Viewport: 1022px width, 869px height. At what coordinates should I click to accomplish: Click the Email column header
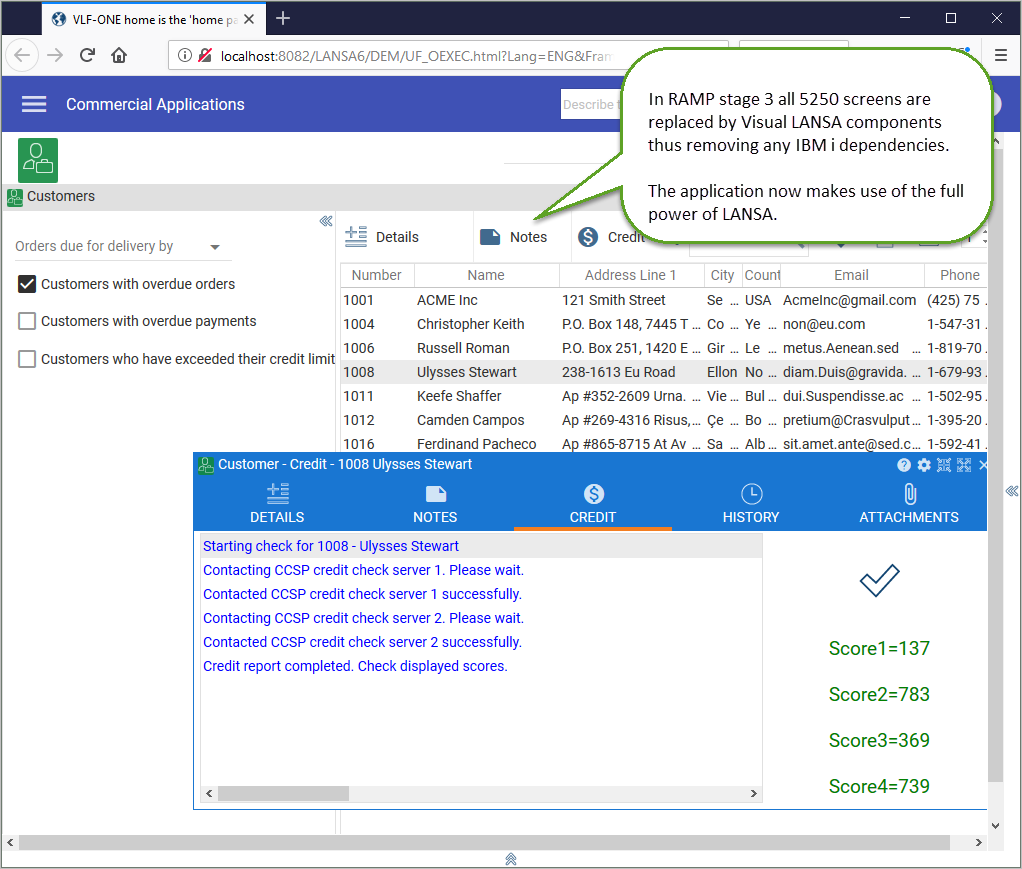tap(851, 275)
